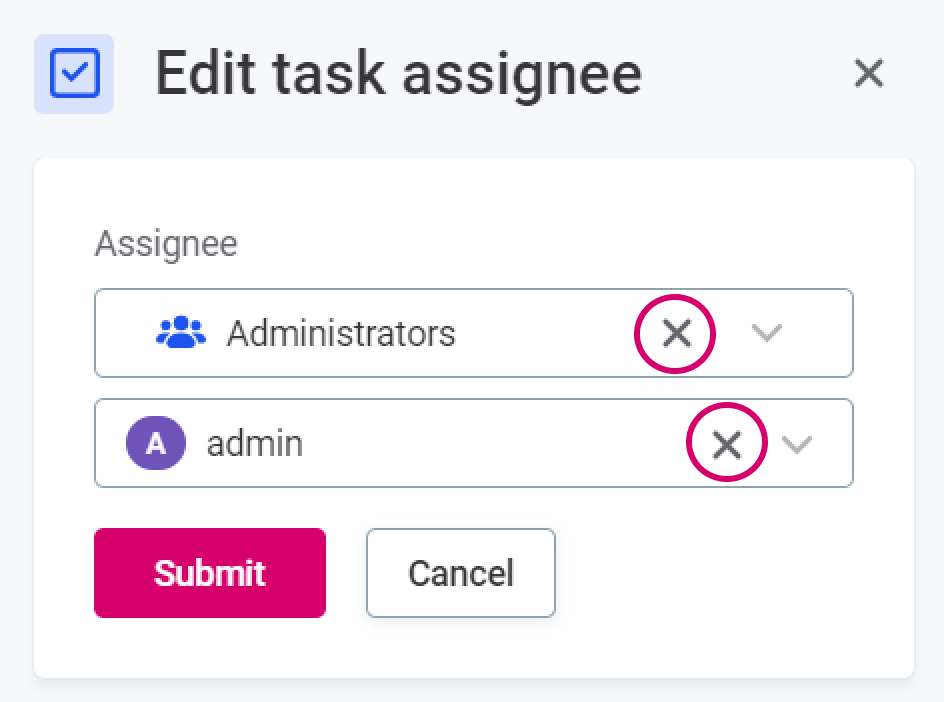Expand the Administrators group dropdown chevron
944x702 pixels.
pos(766,334)
